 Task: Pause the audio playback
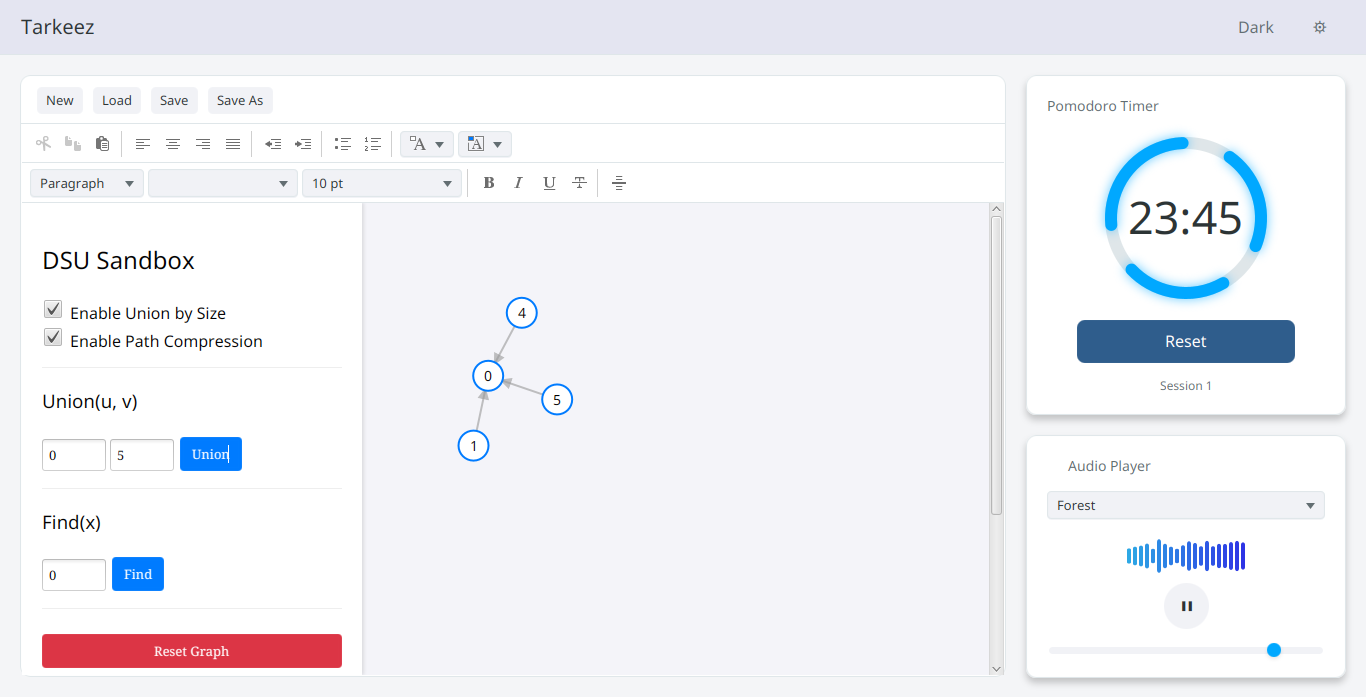point(1186,606)
